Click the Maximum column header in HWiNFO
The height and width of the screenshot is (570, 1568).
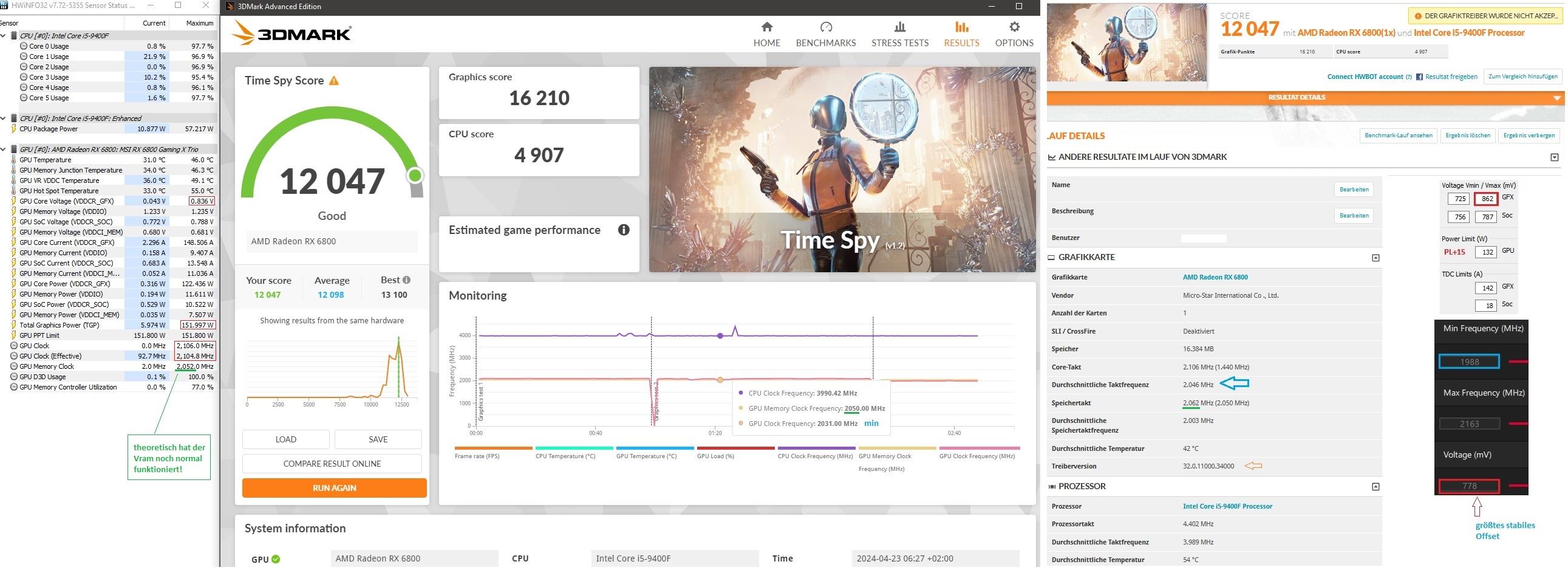coord(193,23)
